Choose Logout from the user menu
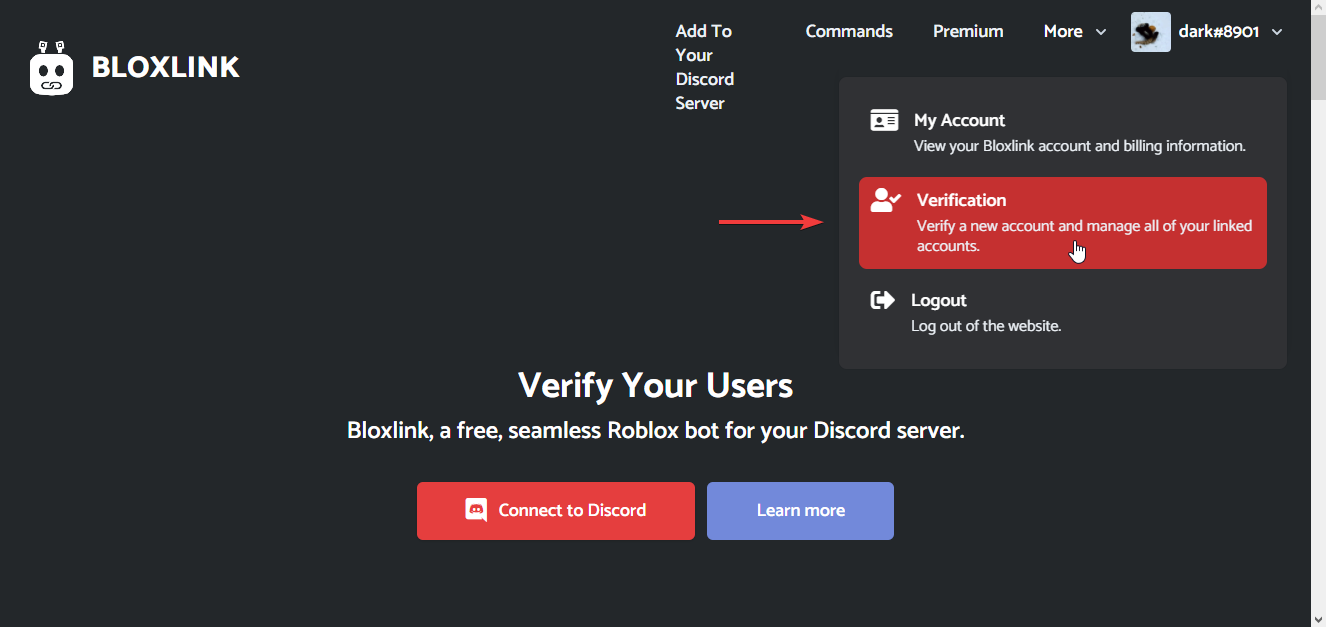 pos(1063,312)
